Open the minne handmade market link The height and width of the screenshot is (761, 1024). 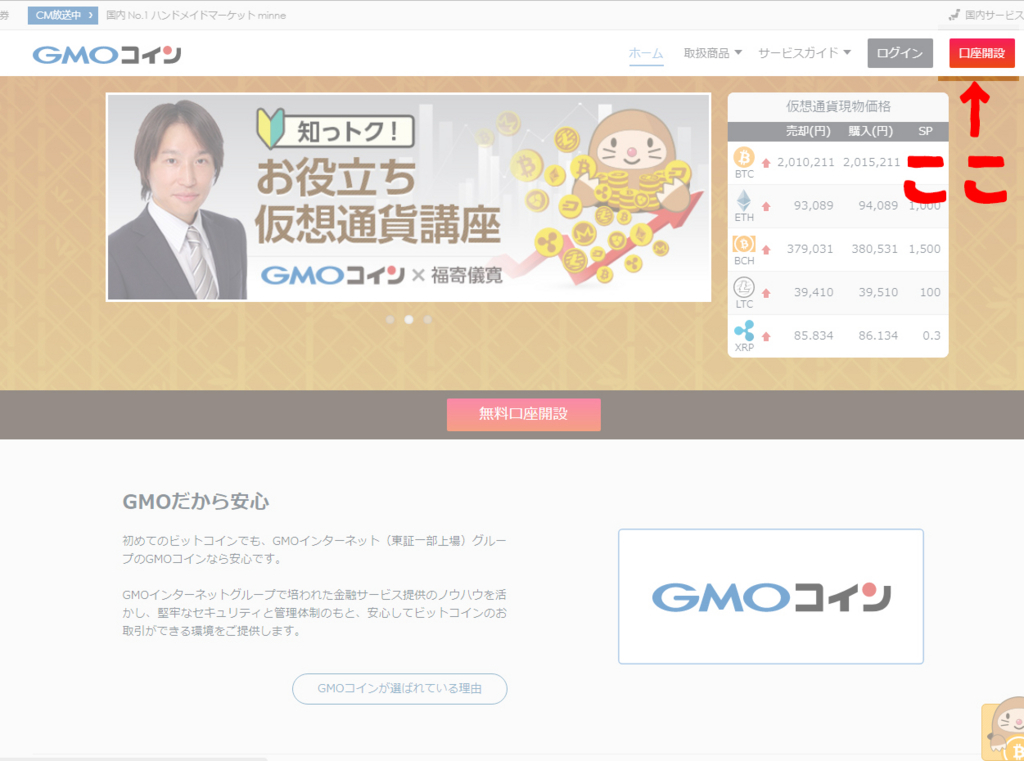196,15
